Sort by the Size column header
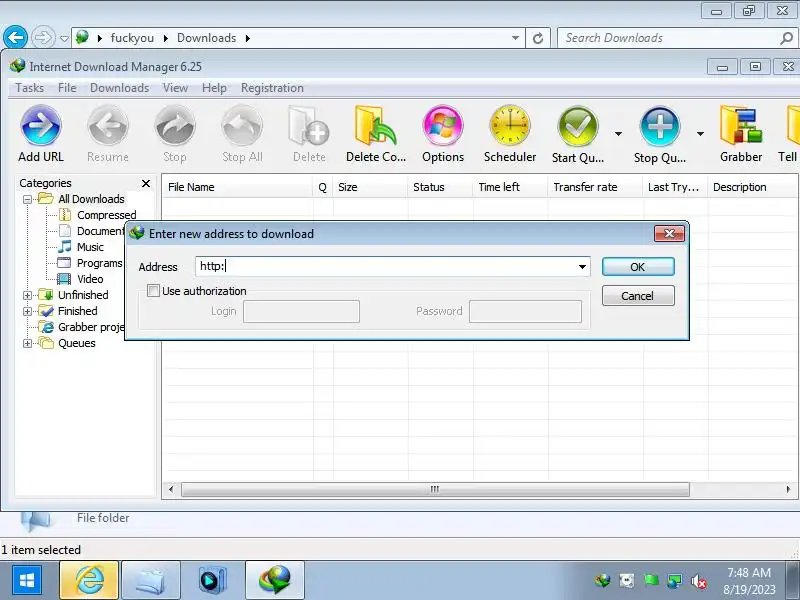 pyautogui.click(x=370, y=187)
